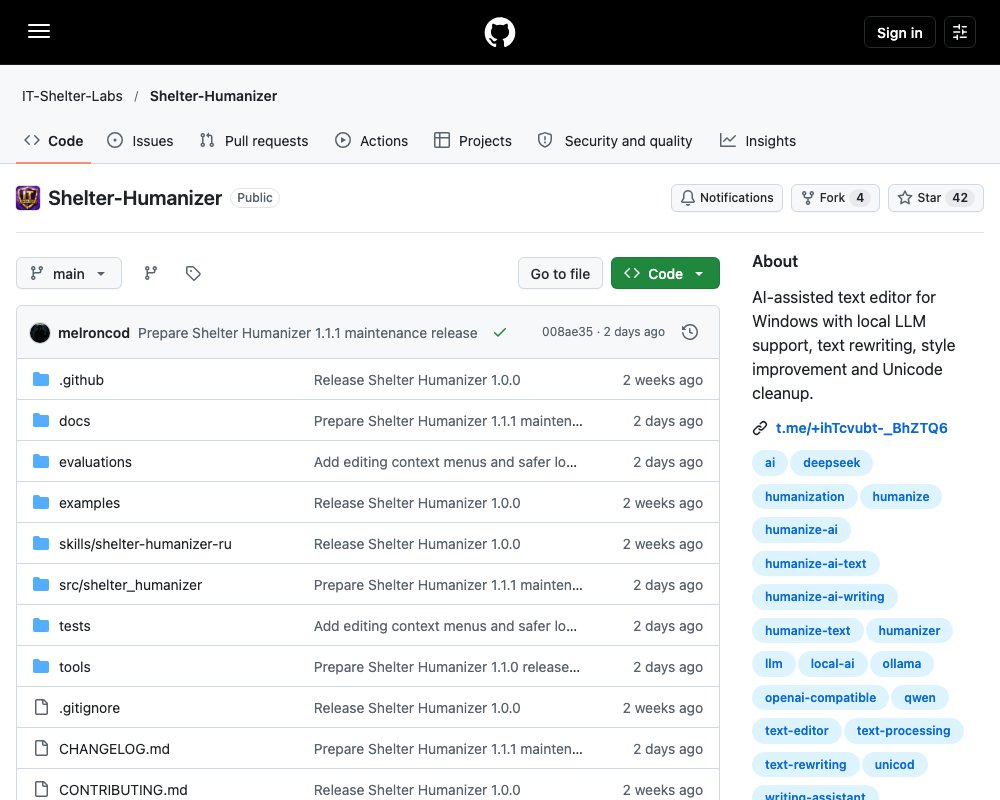Click the tools folder icon
Image resolution: width=1000 pixels, height=800 pixels.
[x=41, y=667]
